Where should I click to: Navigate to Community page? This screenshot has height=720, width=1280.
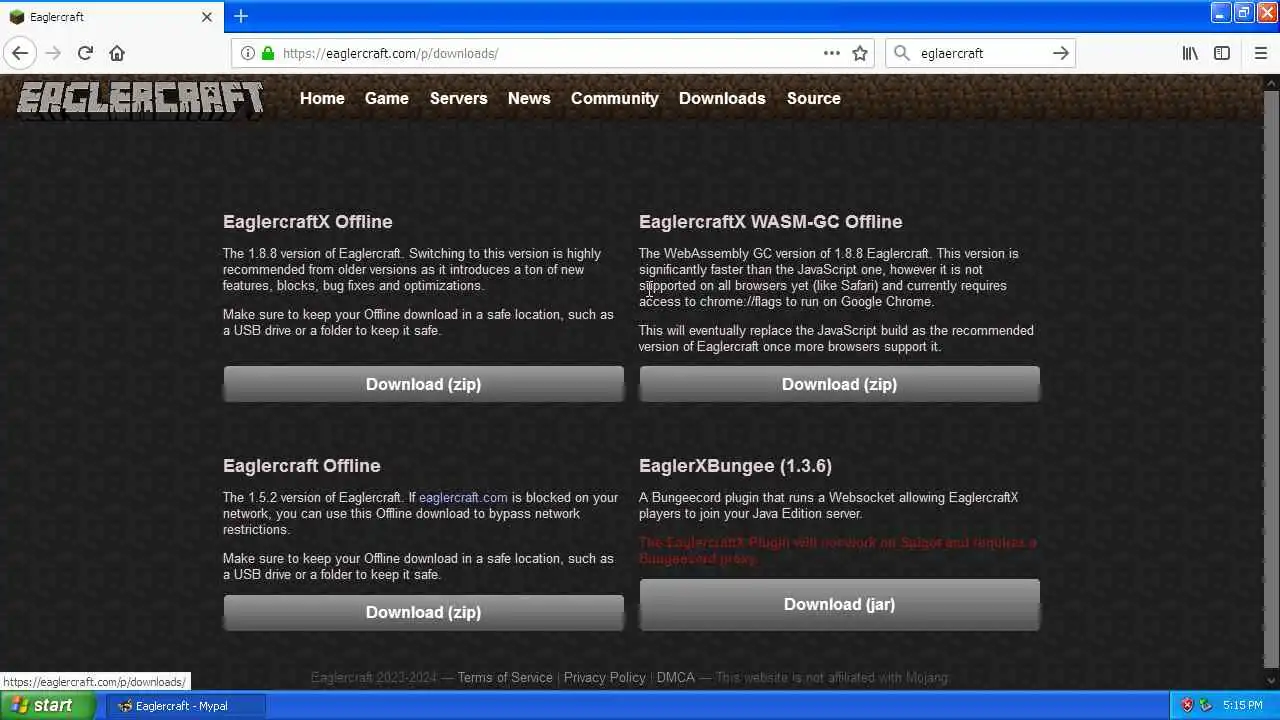(614, 98)
